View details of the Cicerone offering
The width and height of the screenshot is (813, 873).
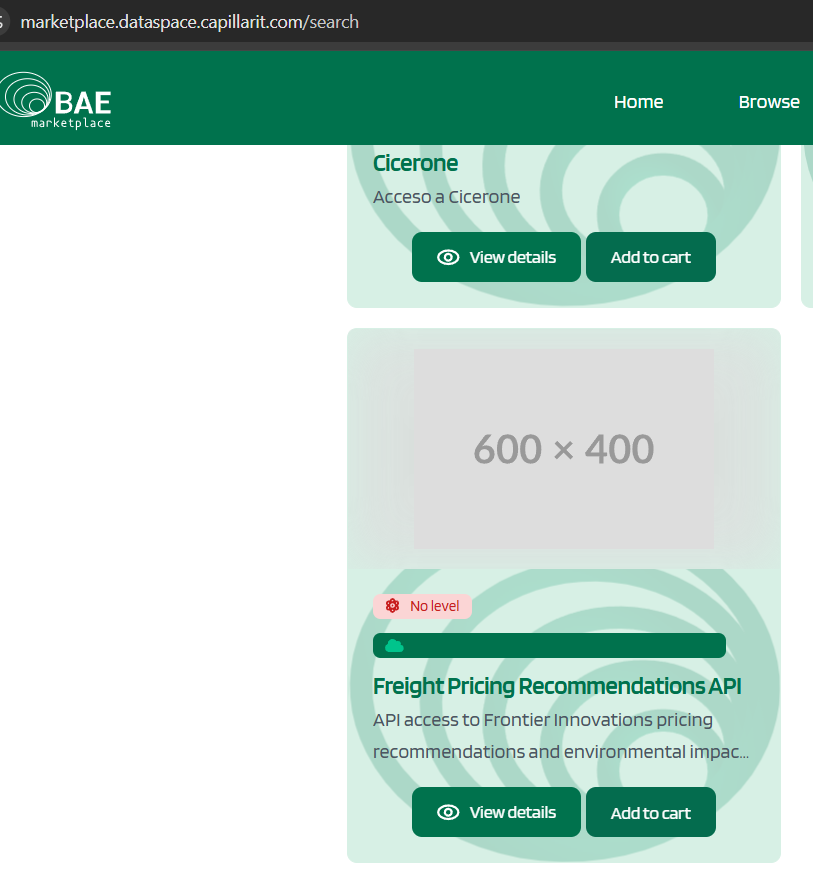tap(496, 257)
